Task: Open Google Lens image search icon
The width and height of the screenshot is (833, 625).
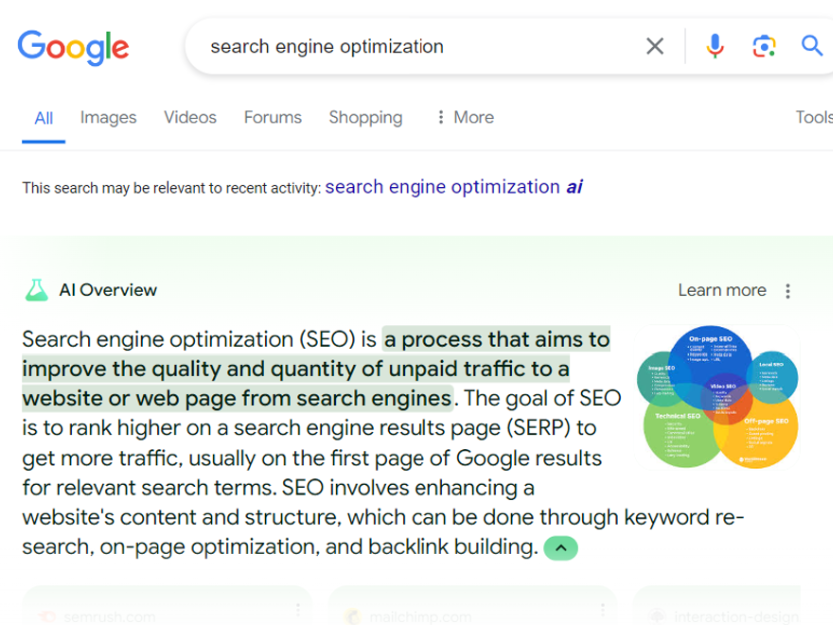Action: (764, 46)
